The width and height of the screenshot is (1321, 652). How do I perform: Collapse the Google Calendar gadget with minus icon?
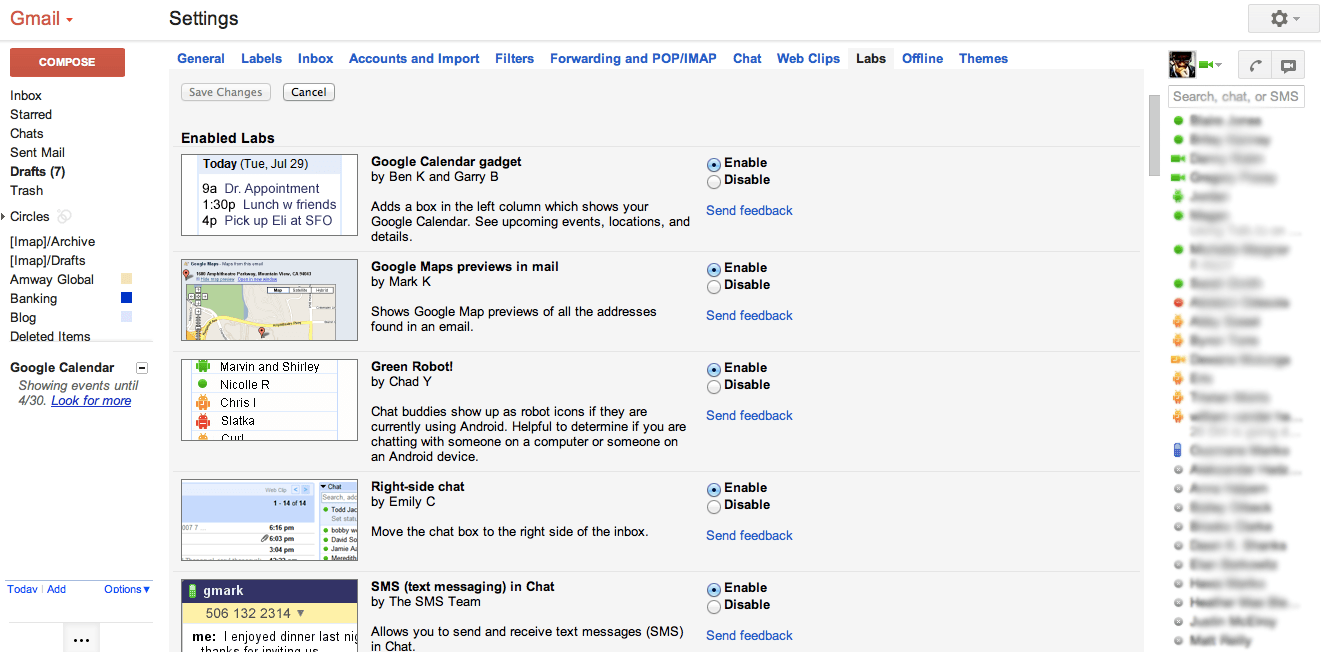pos(142,368)
